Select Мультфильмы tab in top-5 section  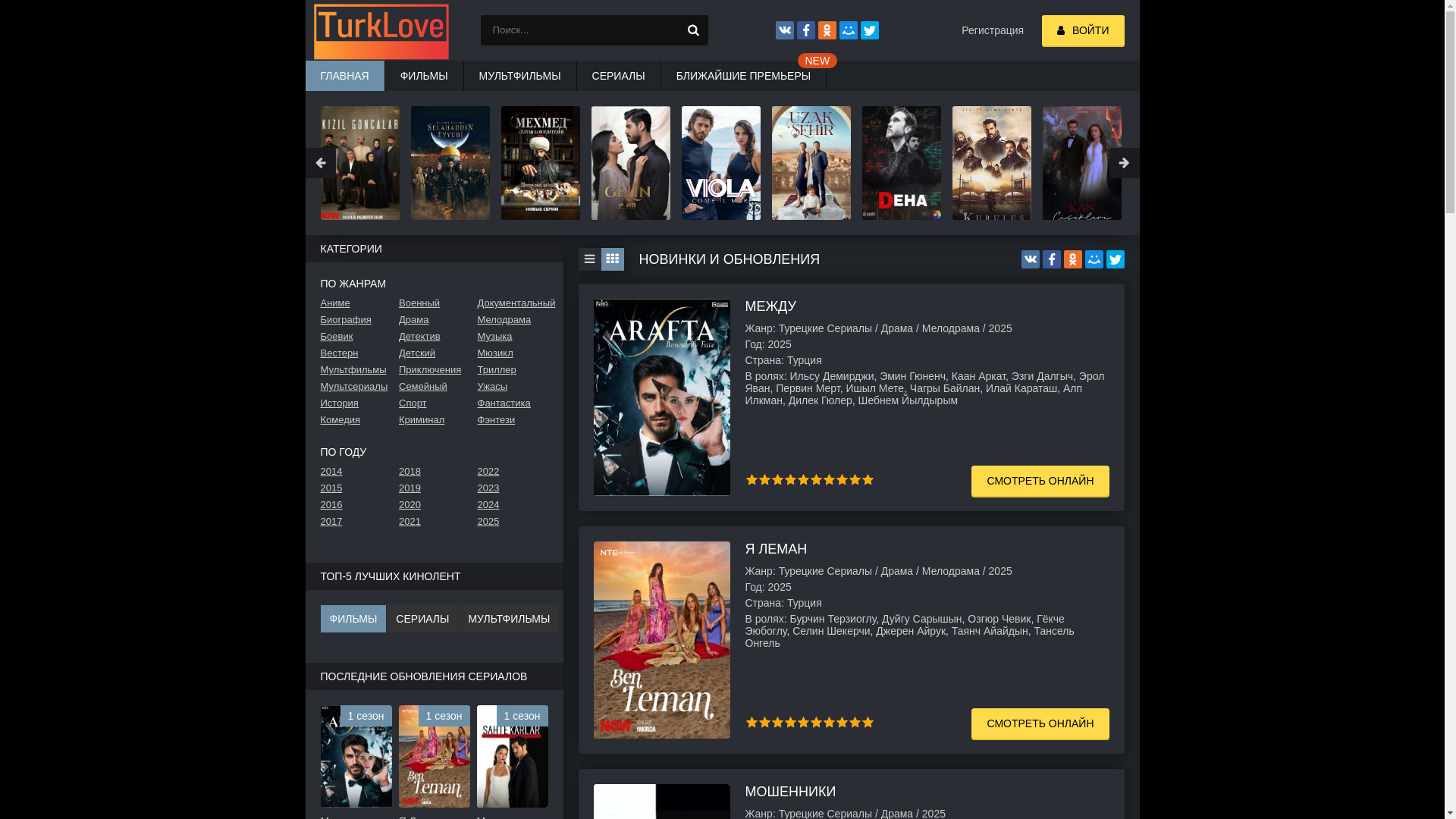(x=508, y=619)
